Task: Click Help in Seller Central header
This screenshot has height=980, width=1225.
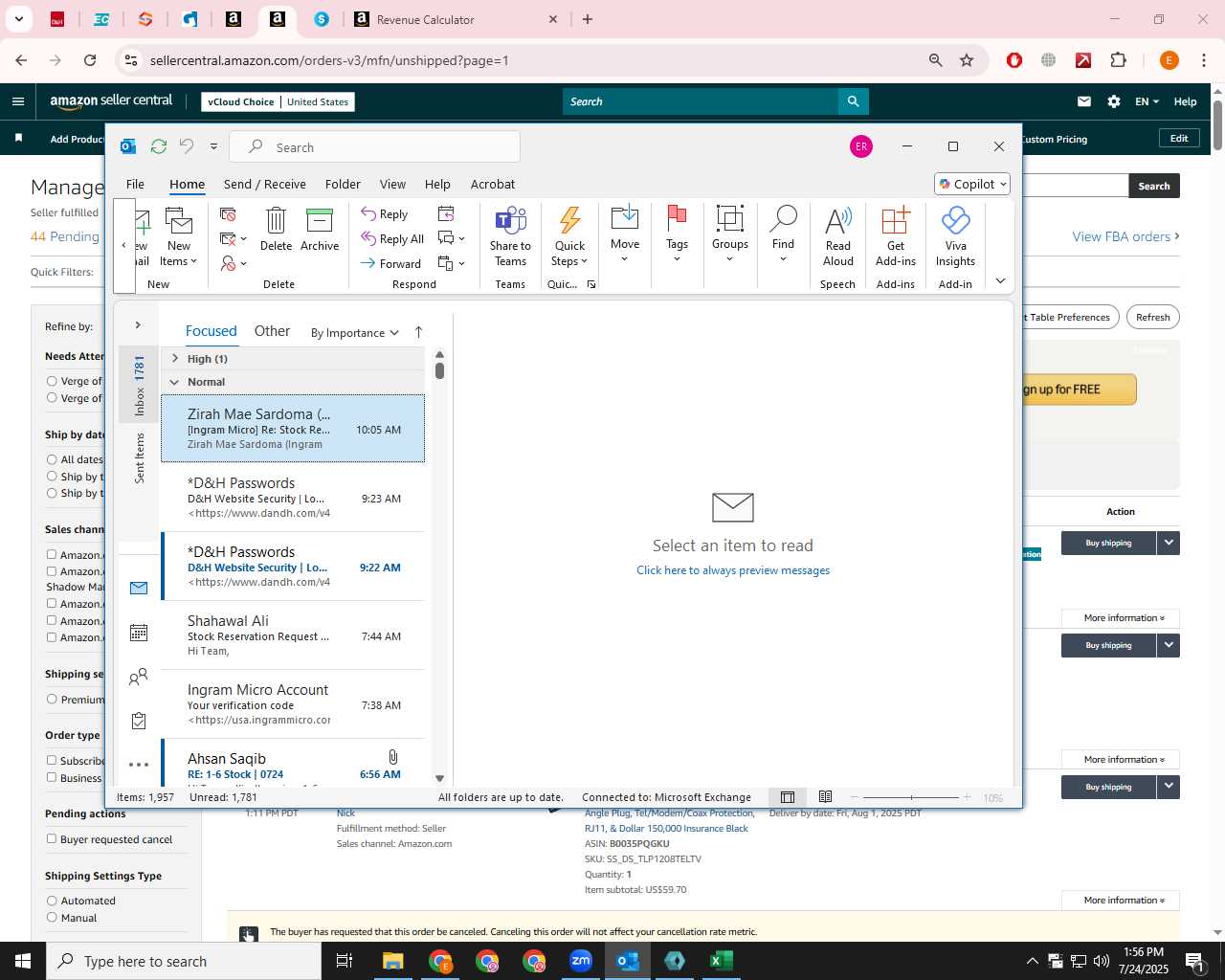Action: [x=1185, y=101]
